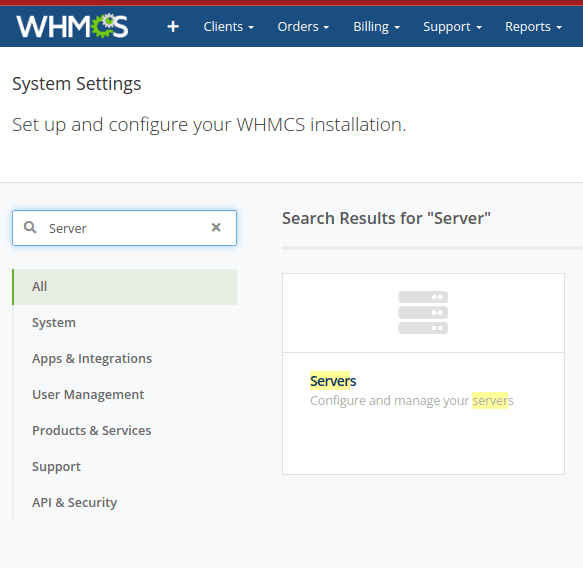This screenshot has height=568, width=583.
Task: Select the All category filter
Action: (x=125, y=287)
